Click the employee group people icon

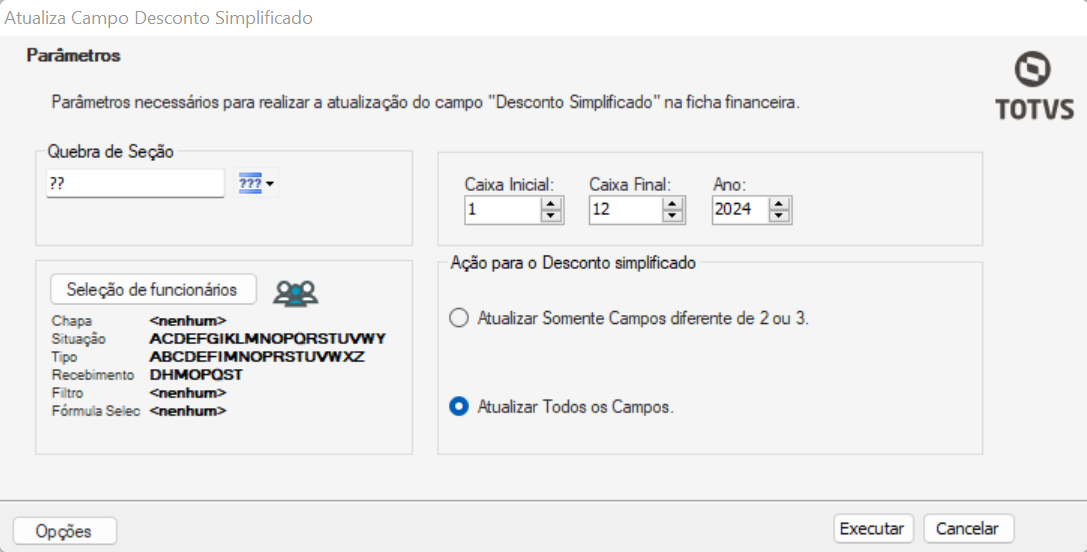click(x=295, y=292)
